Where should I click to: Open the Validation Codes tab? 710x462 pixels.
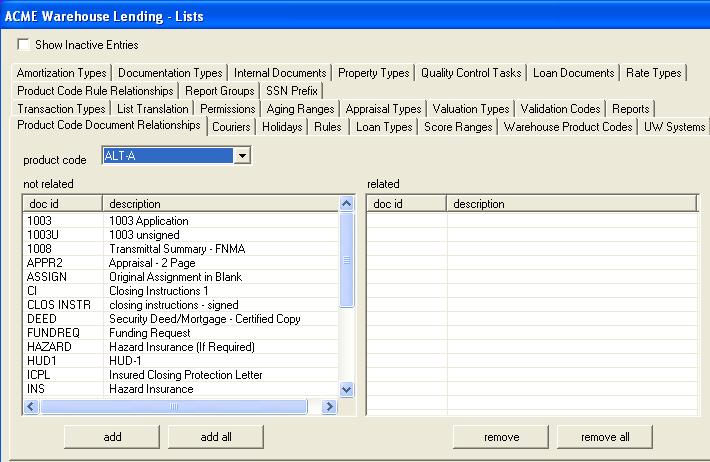[x=560, y=109]
